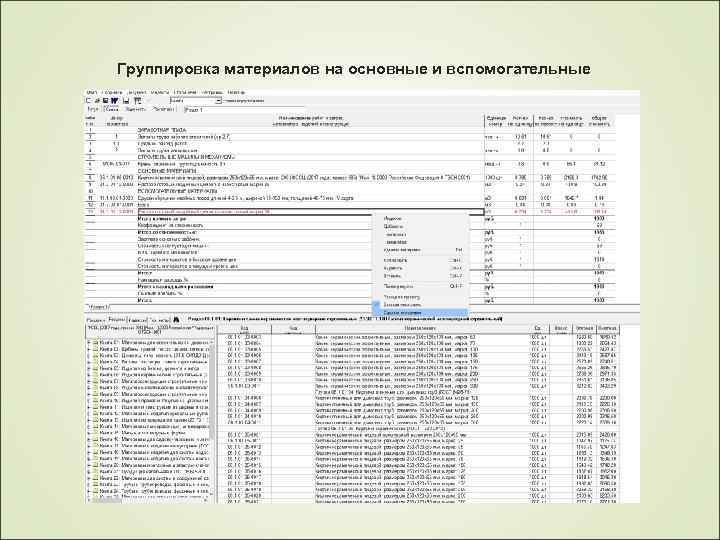Click the Книга 22 folder icon
The width and height of the screenshot is (720, 540).
pos(96,478)
